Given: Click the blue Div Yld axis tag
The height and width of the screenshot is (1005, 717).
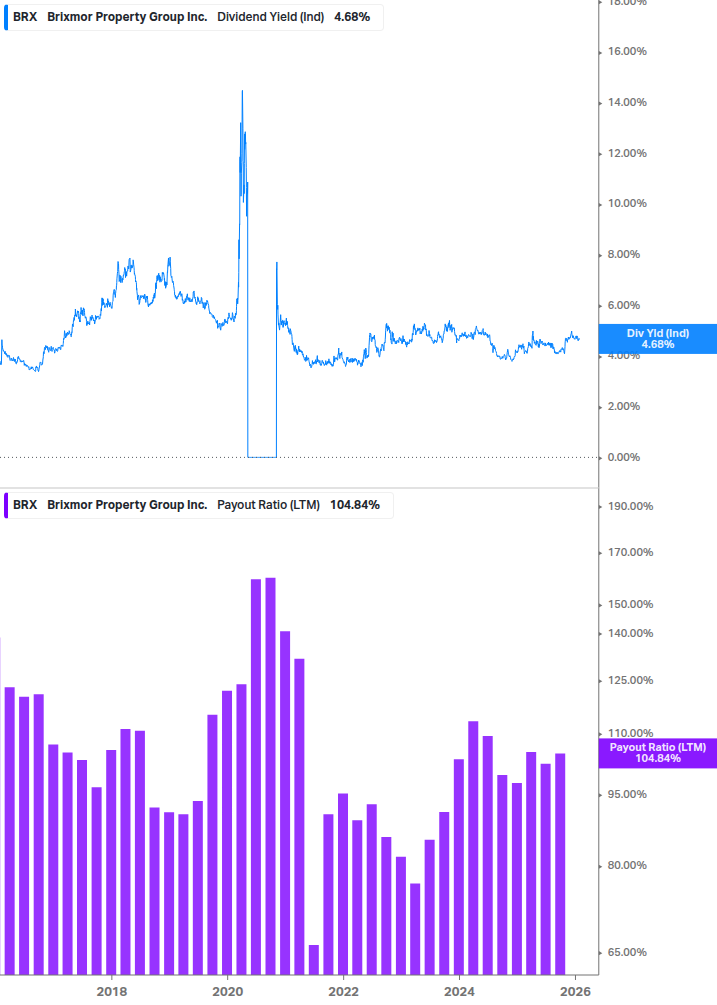Looking at the screenshot, I should [x=657, y=339].
